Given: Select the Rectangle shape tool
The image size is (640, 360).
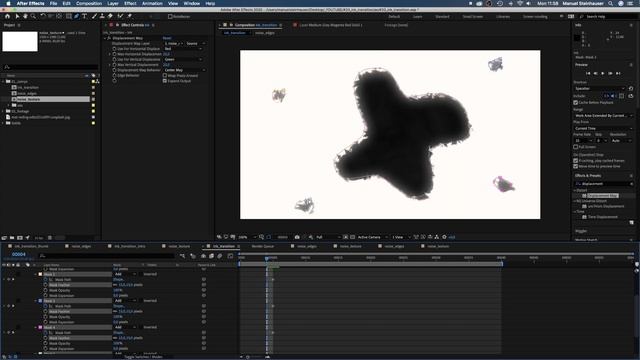Looking at the screenshot, I should tap(69, 16).
